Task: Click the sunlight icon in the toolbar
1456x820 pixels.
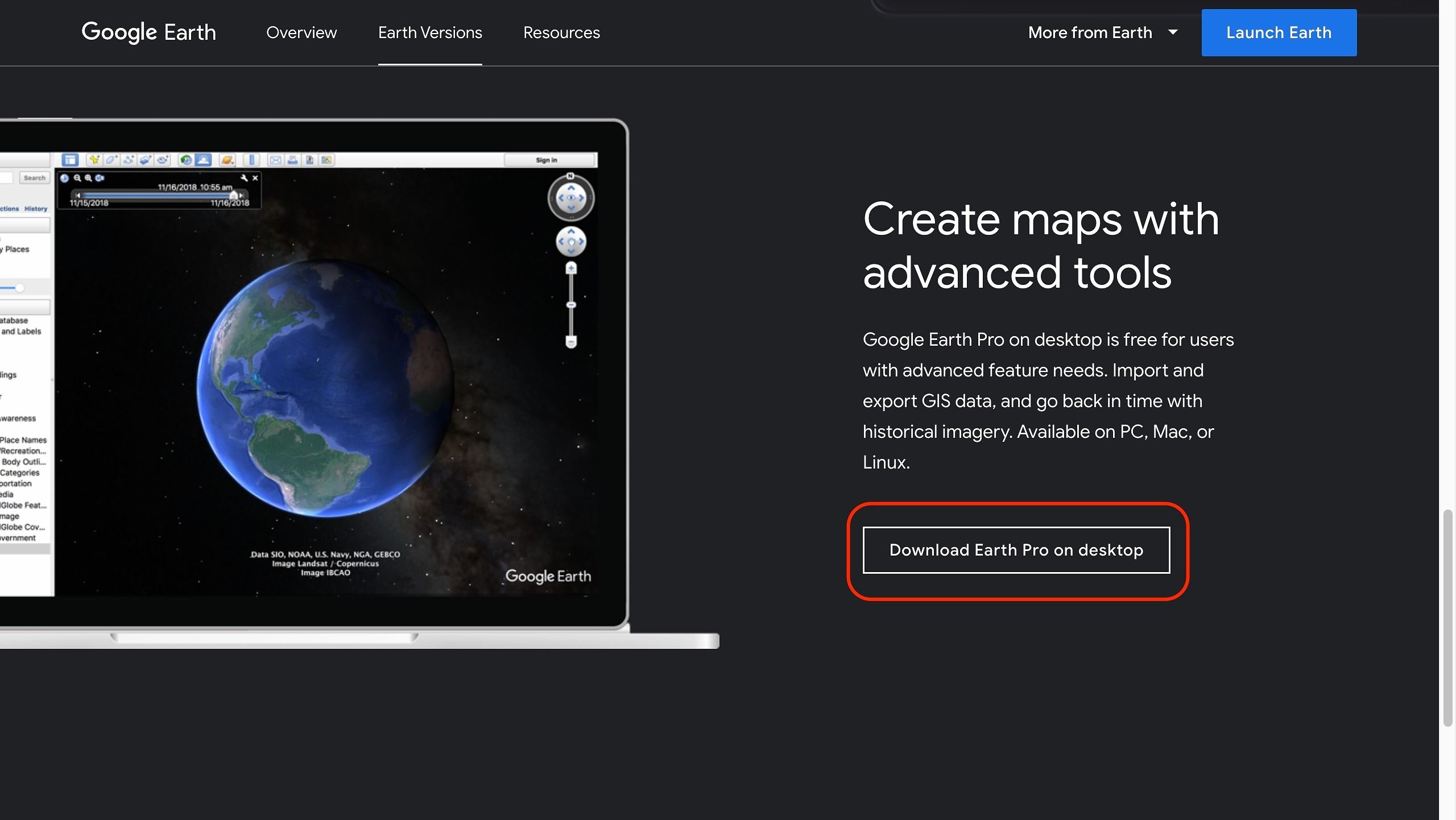Action: pyautogui.click(x=203, y=160)
